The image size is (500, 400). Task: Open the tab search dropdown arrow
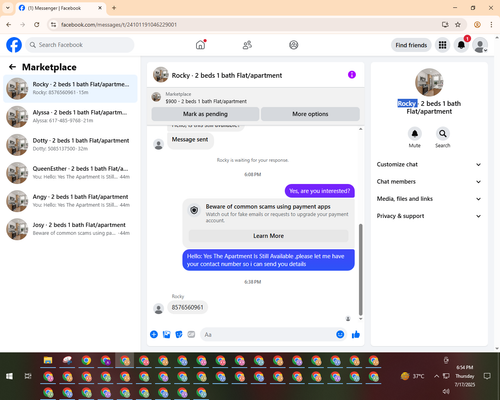(8, 8)
